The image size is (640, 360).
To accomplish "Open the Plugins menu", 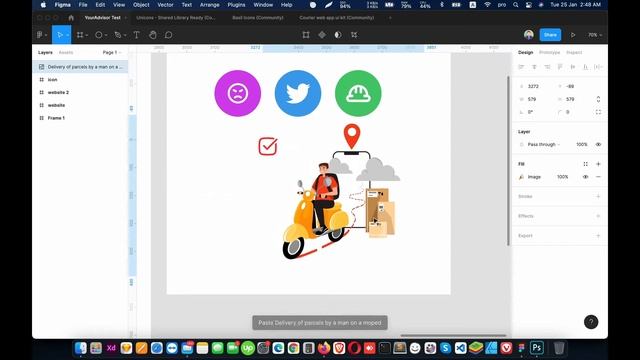I will tap(236, 5).
